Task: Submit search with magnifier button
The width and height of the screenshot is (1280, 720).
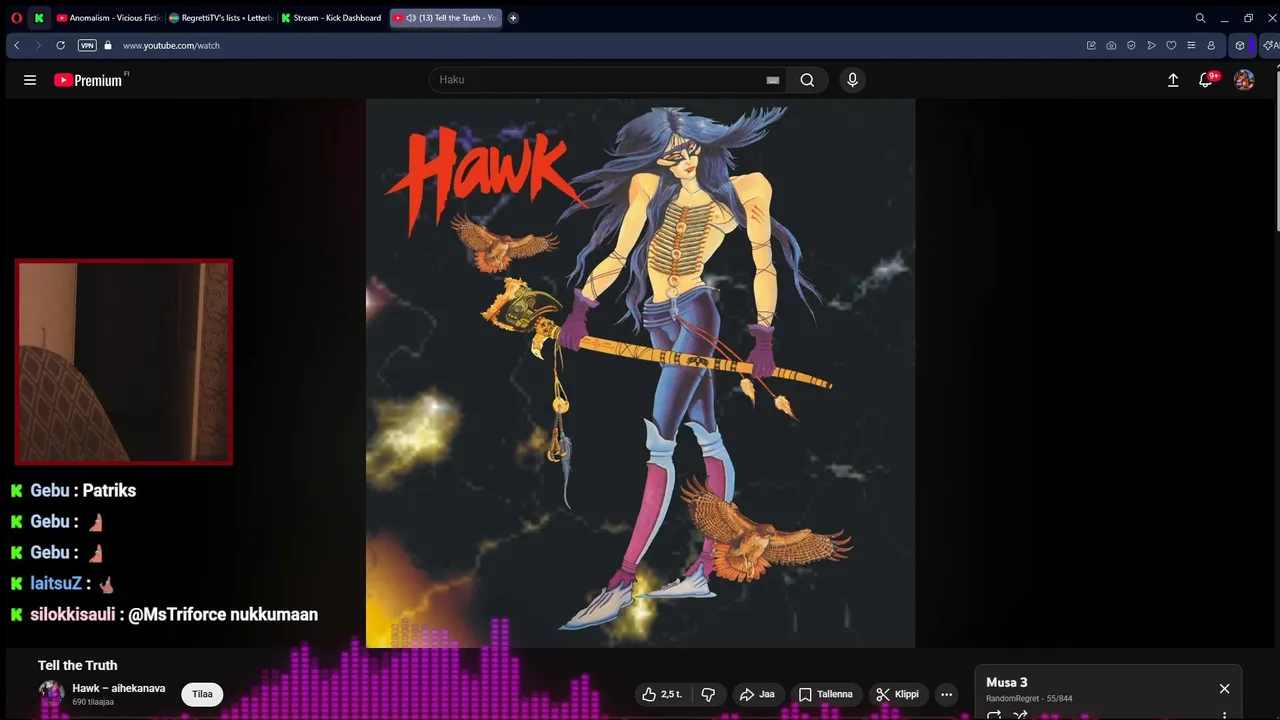Action: point(807,80)
